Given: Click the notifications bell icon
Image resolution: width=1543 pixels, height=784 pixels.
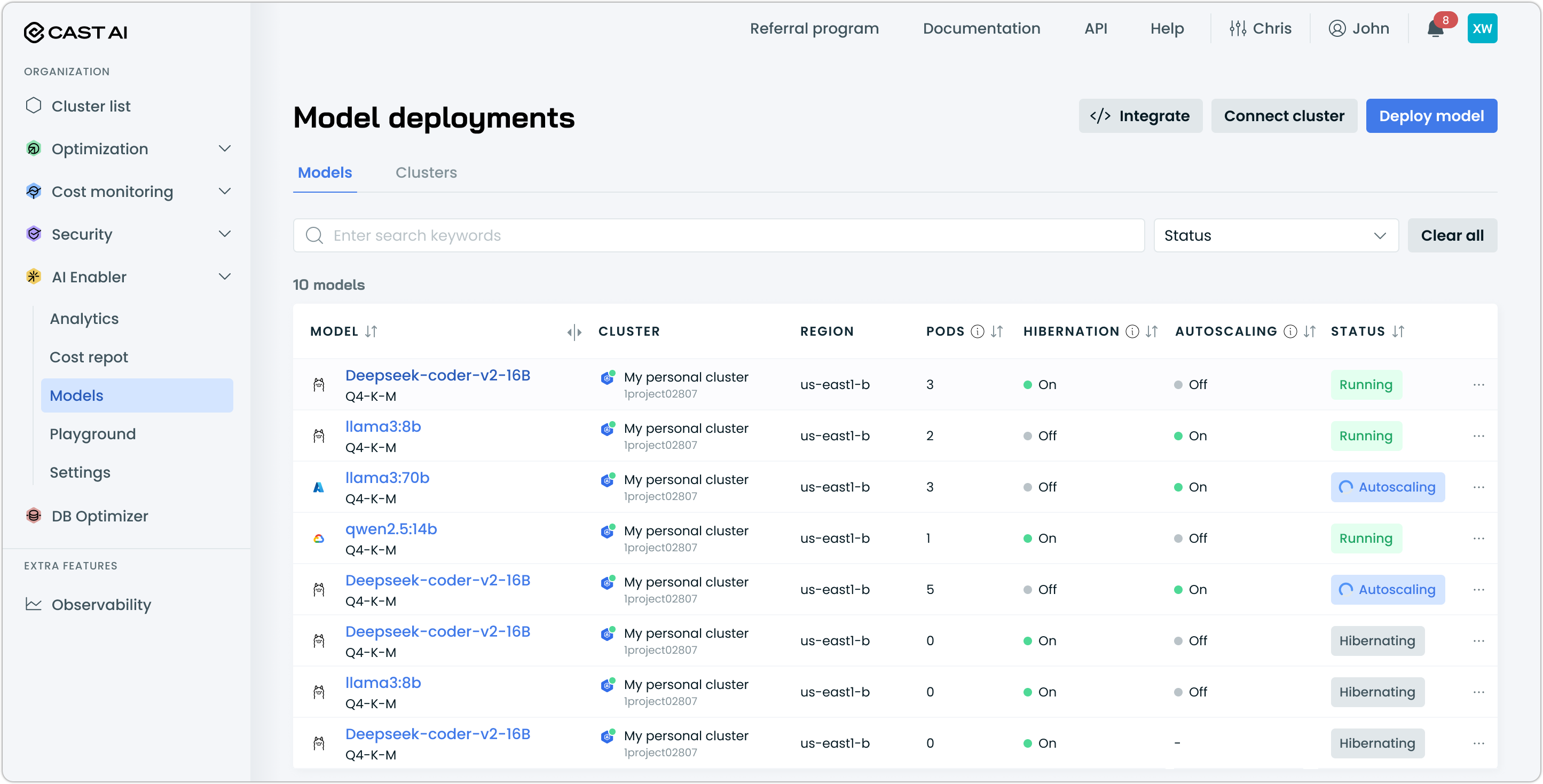Looking at the screenshot, I should coord(1435,29).
